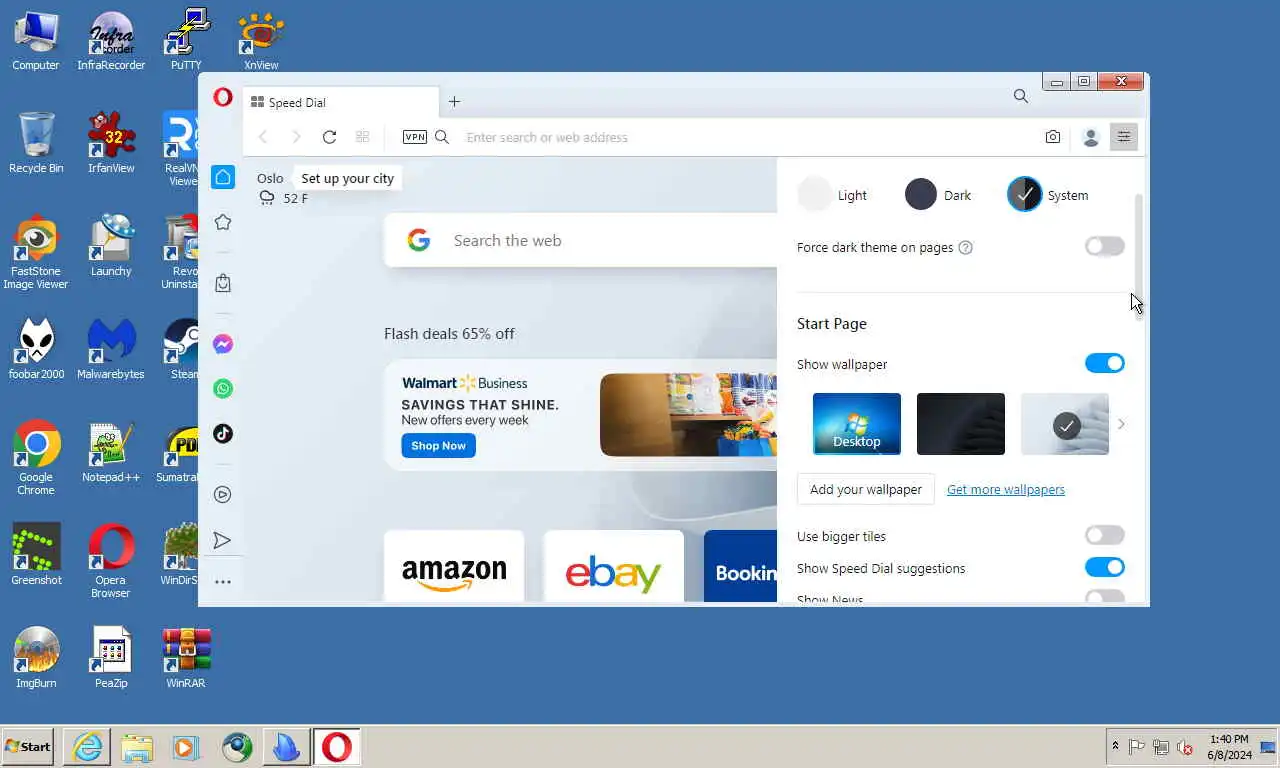Viewport: 1280px width, 768px height.
Task: Open the Opera main menu logo
Action: pos(223,97)
